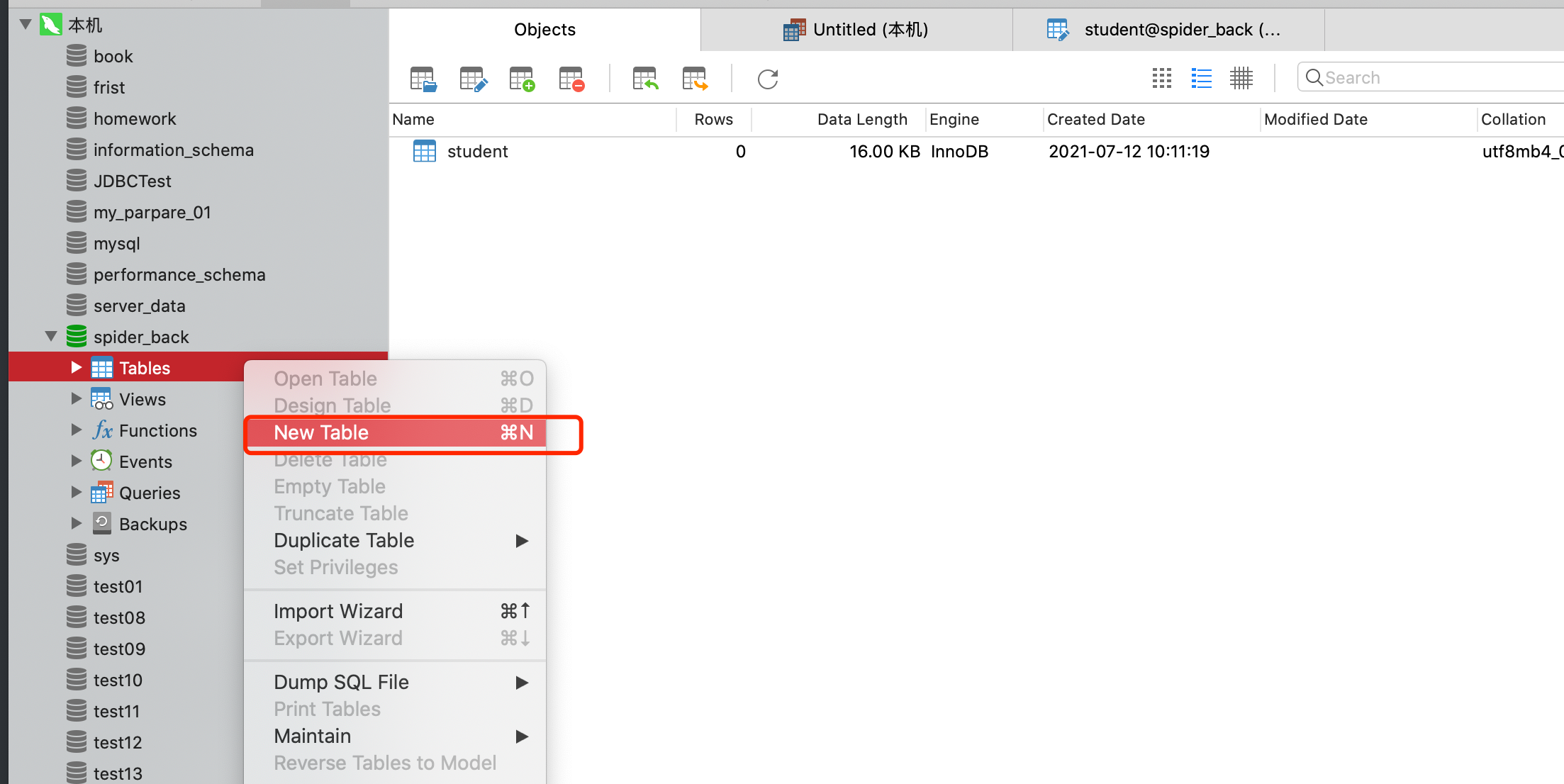Switch to detail grid view
1564x784 pixels.
[1241, 78]
